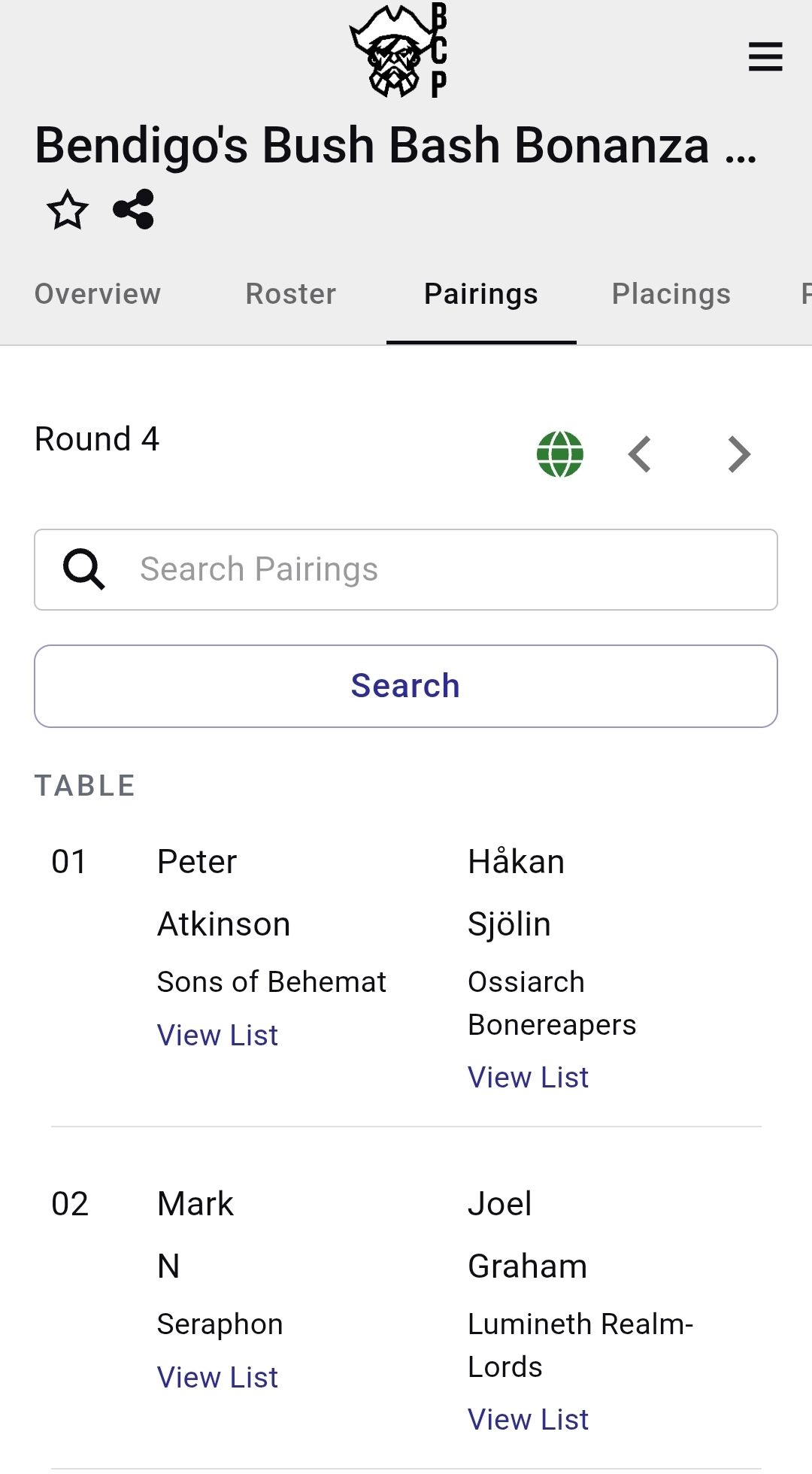View Joel Graham's Lumineth Realm-Lords list
This screenshot has width=812, height=1474.
528,1420
